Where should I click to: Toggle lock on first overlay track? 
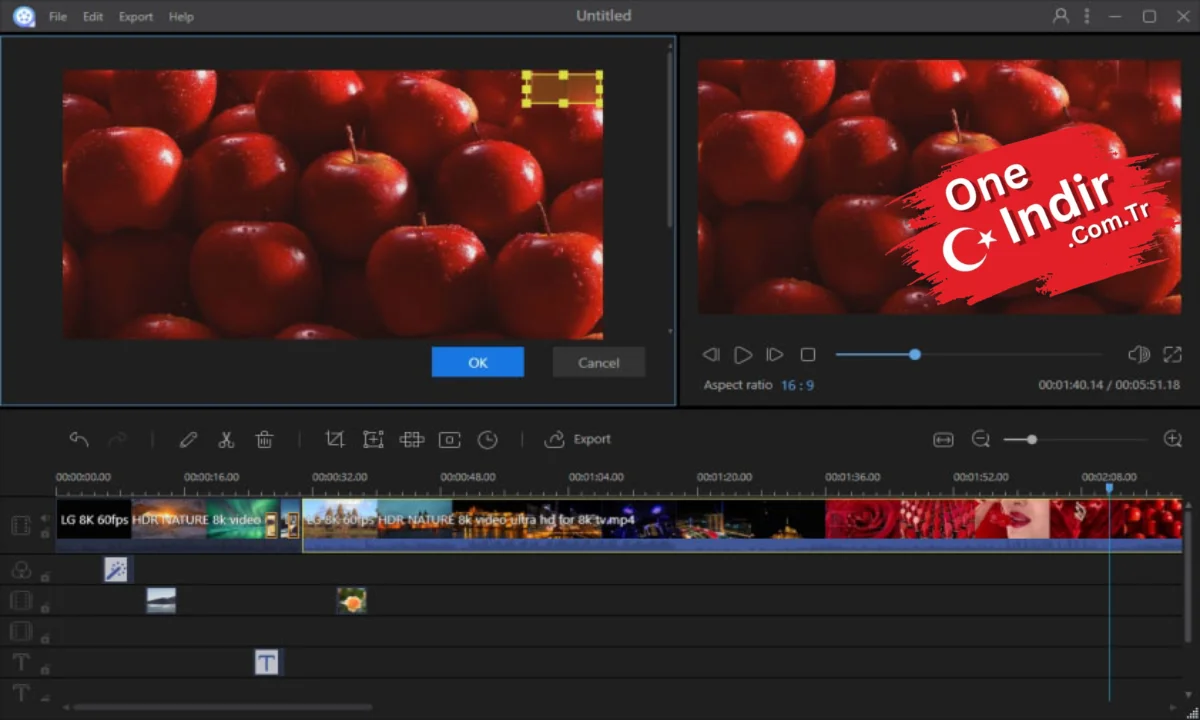pyautogui.click(x=45, y=606)
